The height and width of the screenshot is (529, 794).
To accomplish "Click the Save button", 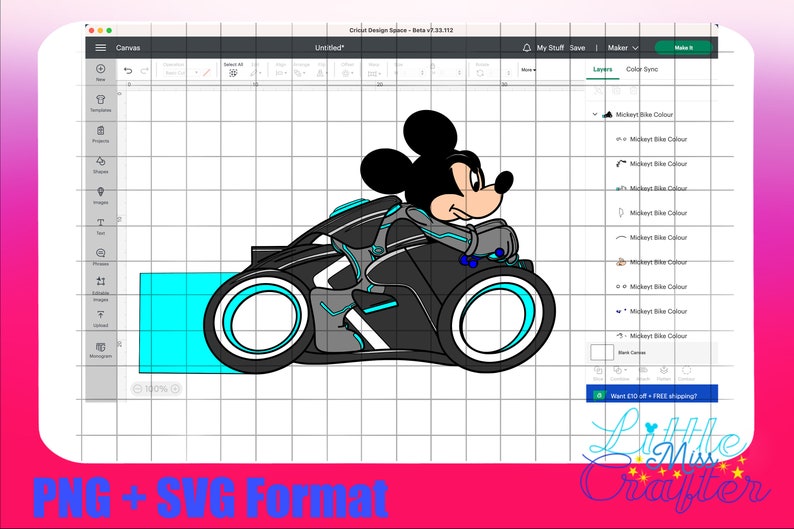I will point(577,48).
